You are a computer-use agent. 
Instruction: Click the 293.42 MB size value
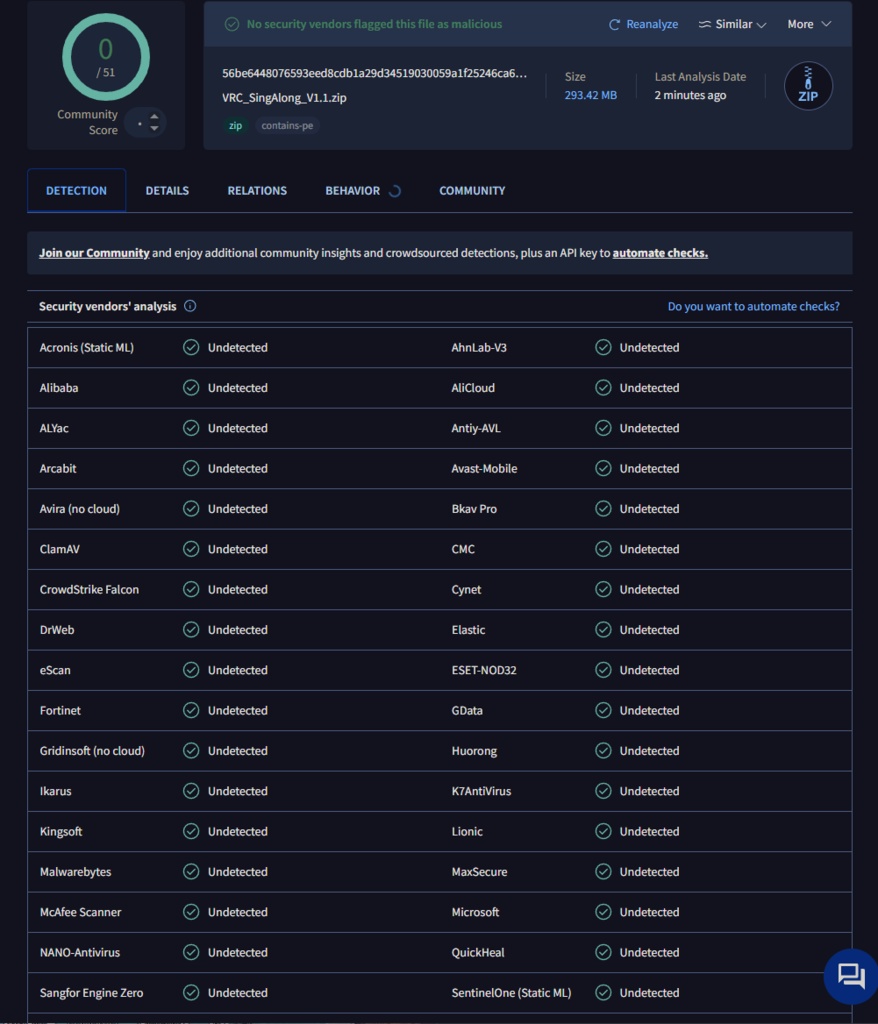pos(591,95)
